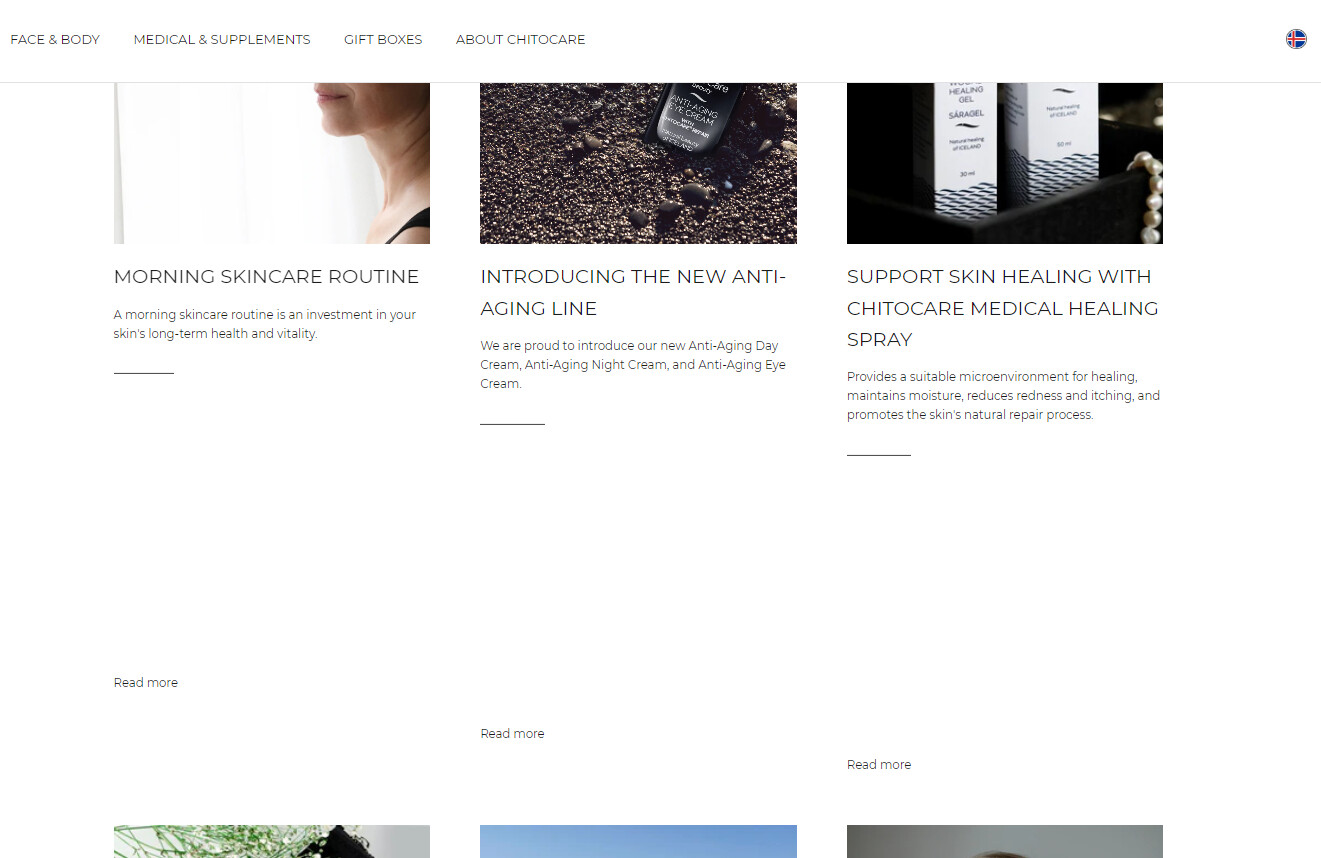Click the morning skincare routine excerpt text
1321x858 pixels.
(265, 324)
